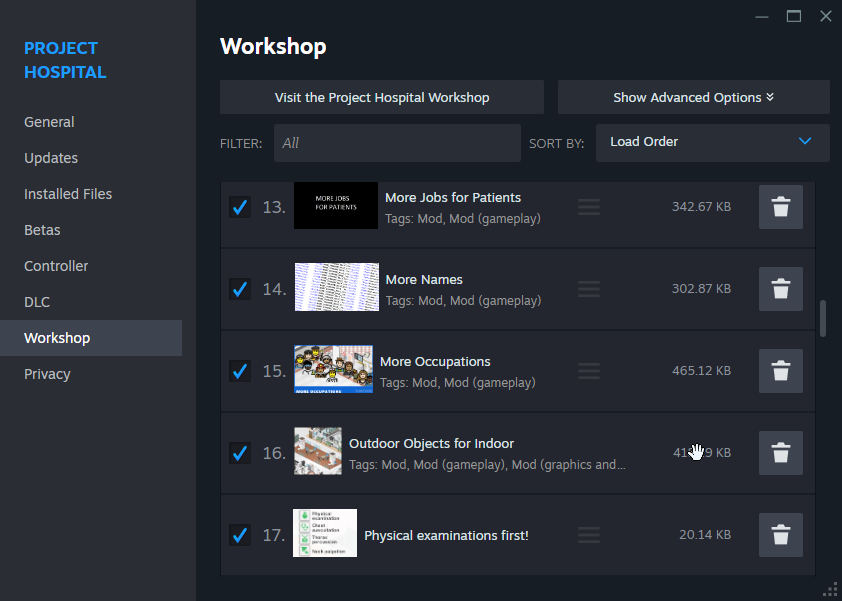The image size is (842, 601).
Task: Click the 302.87 KB size value
Action: [701, 289]
